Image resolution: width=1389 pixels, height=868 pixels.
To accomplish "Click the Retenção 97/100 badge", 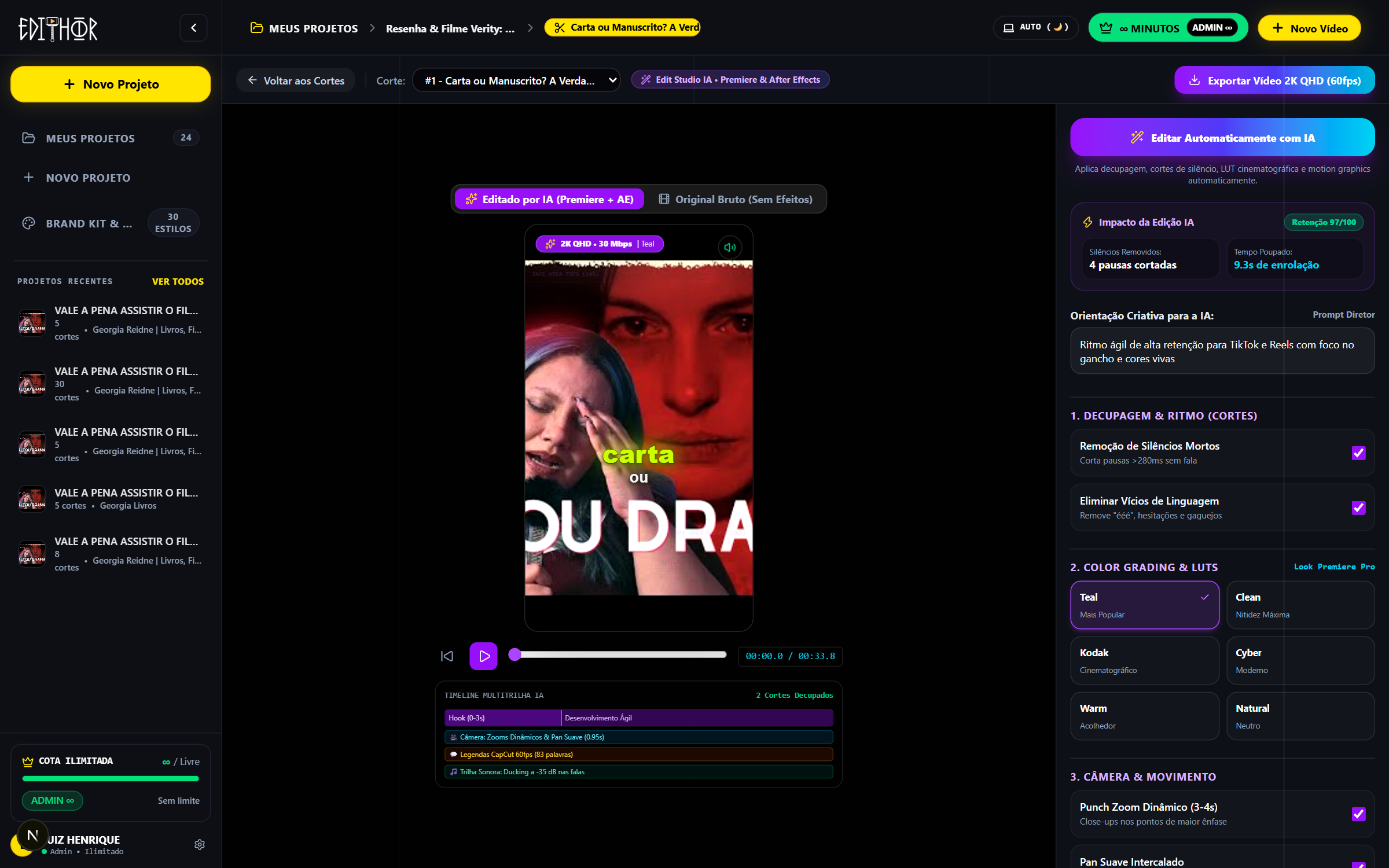I will (x=1324, y=222).
